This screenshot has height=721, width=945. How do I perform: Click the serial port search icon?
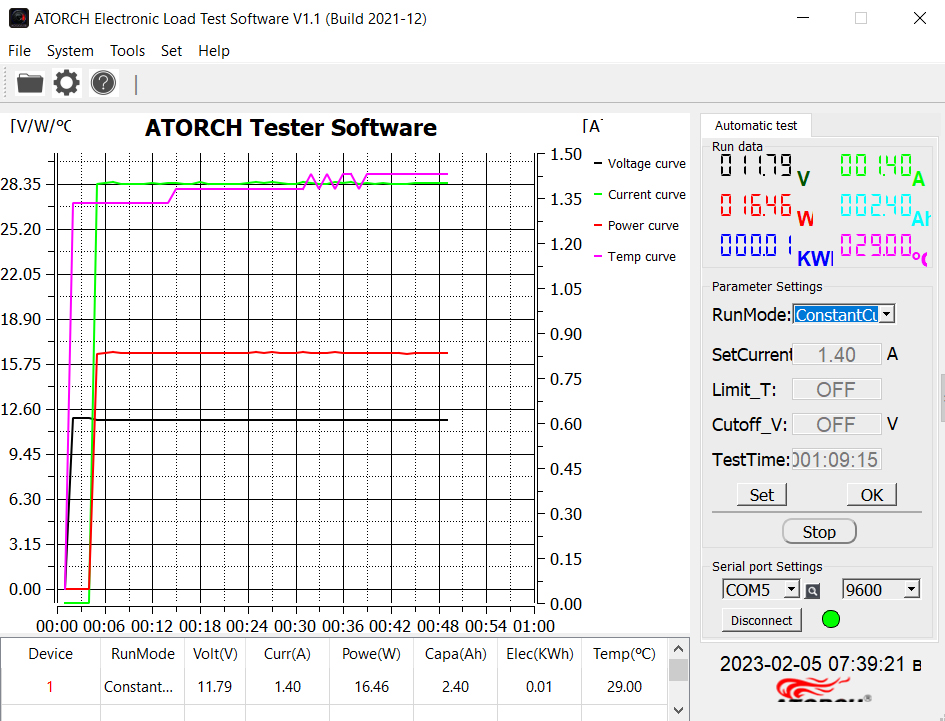pos(812,591)
